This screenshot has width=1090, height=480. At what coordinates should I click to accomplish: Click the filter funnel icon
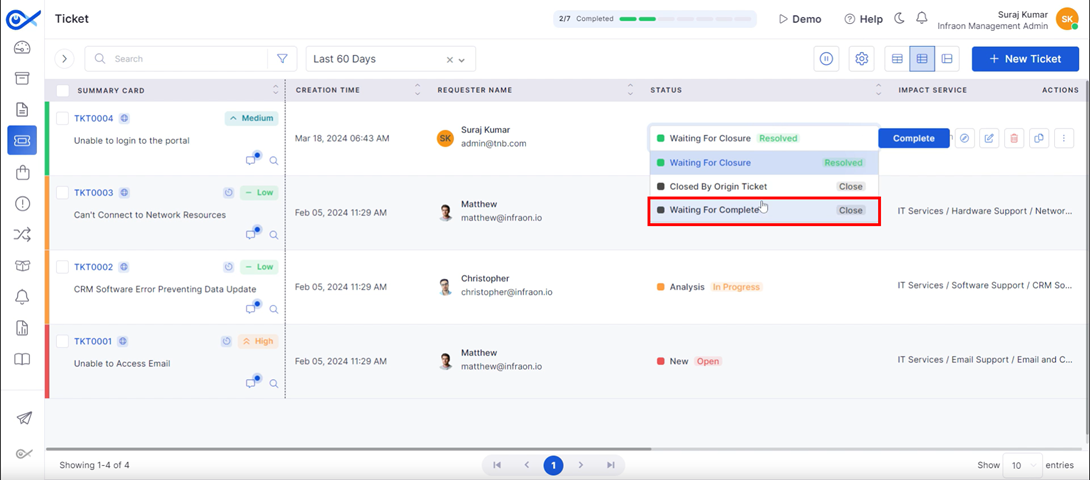click(282, 59)
